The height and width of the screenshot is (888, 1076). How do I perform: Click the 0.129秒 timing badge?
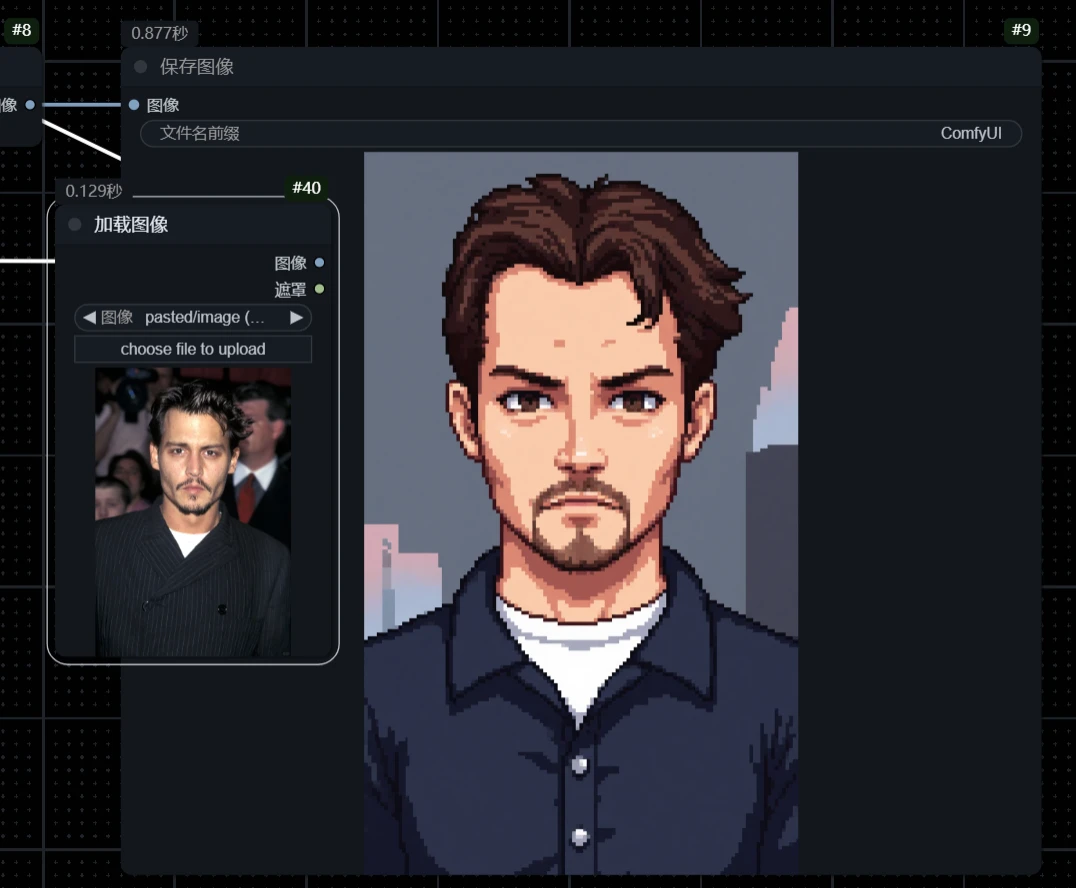(92, 190)
